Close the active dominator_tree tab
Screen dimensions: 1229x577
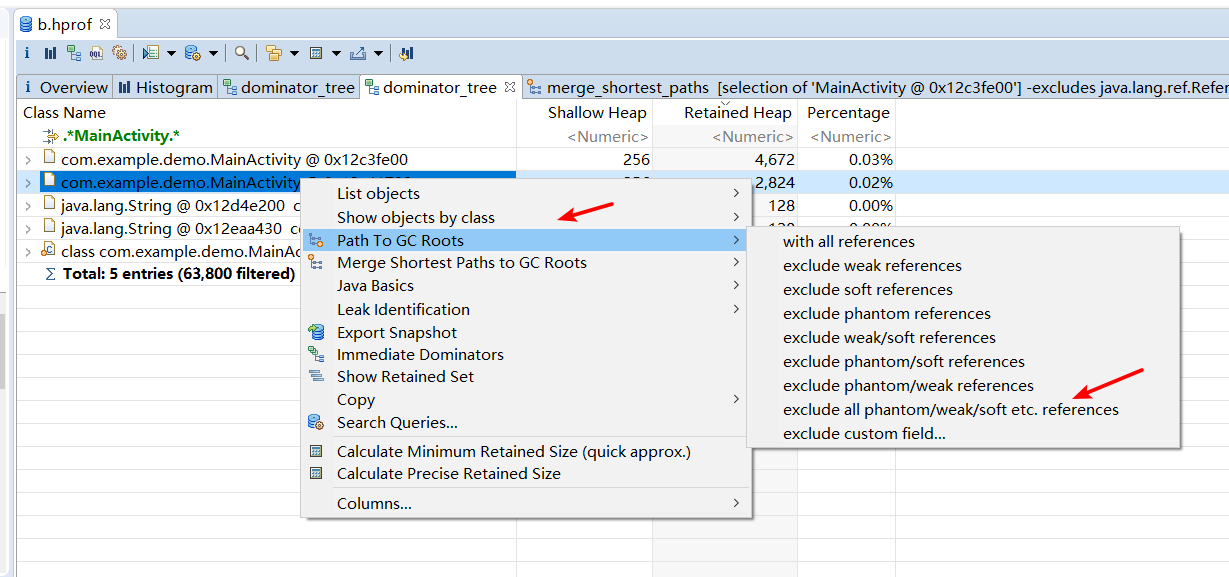point(510,87)
